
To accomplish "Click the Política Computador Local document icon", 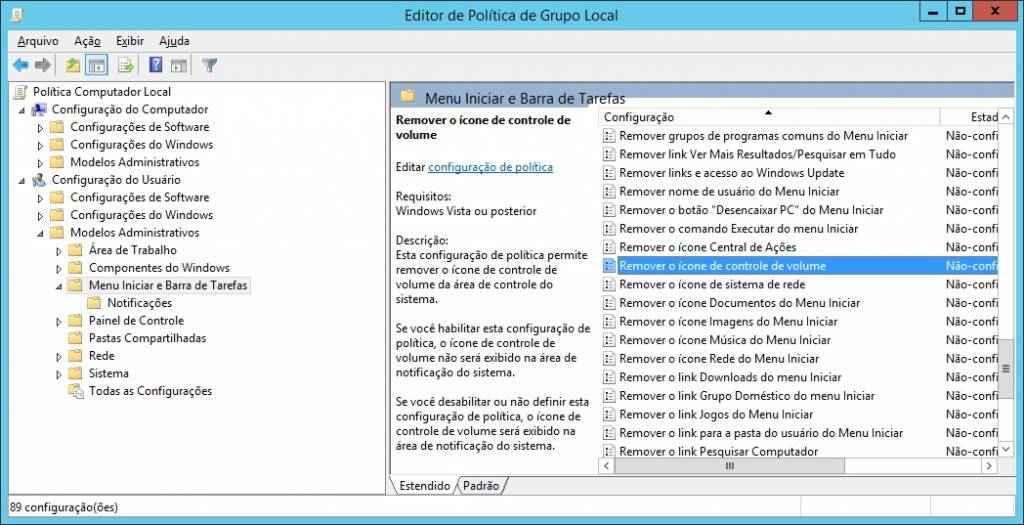I will 21,91.
